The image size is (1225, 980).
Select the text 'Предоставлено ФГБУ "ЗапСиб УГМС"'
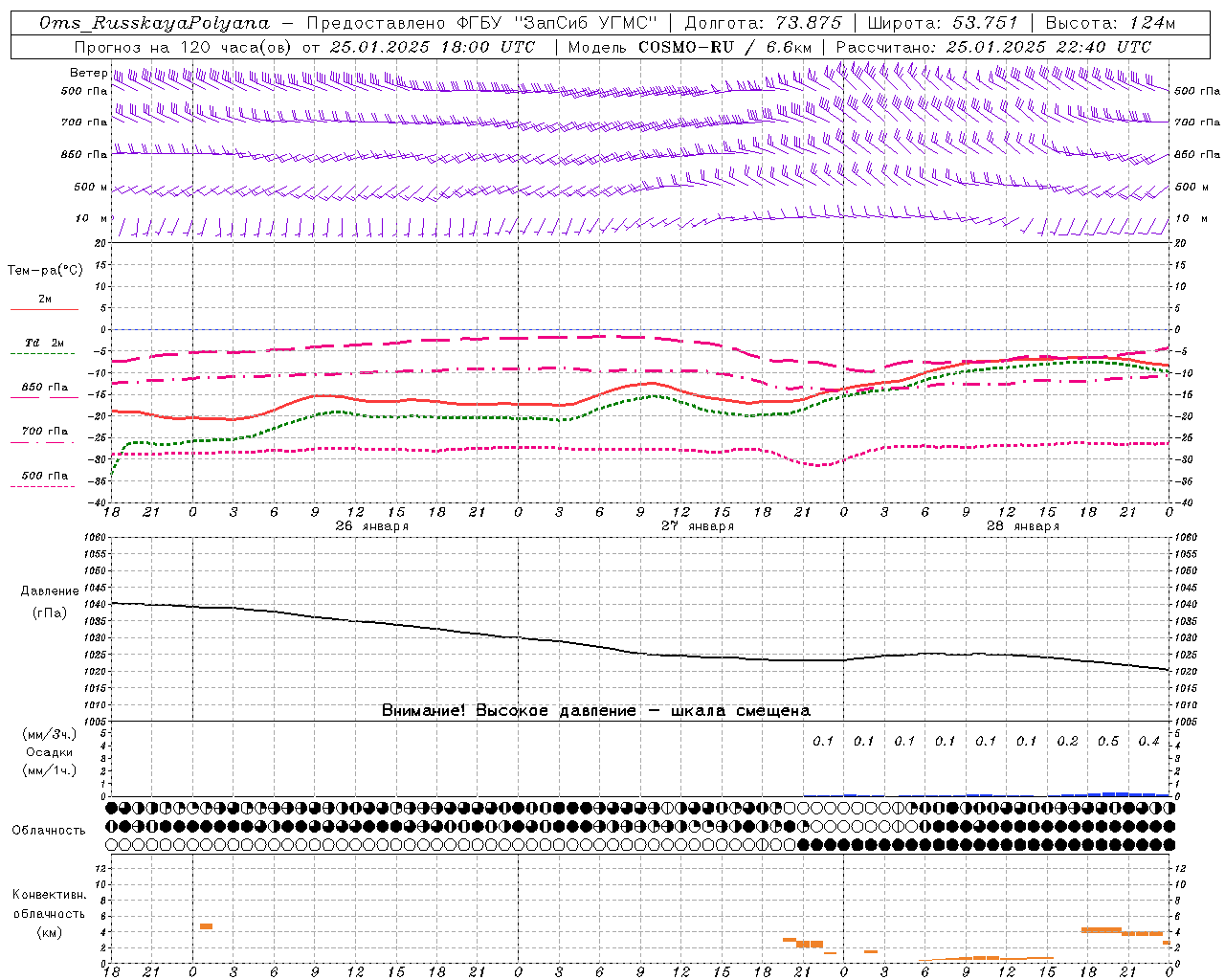point(482,23)
